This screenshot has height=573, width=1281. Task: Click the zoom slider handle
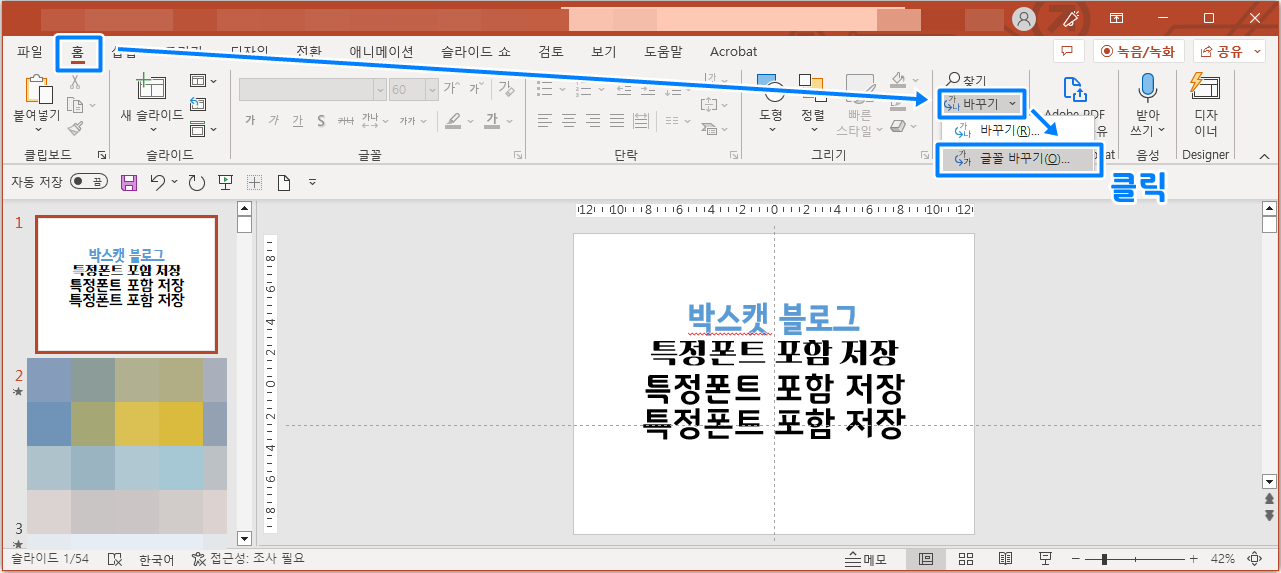pyautogui.click(x=1103, y=559)
